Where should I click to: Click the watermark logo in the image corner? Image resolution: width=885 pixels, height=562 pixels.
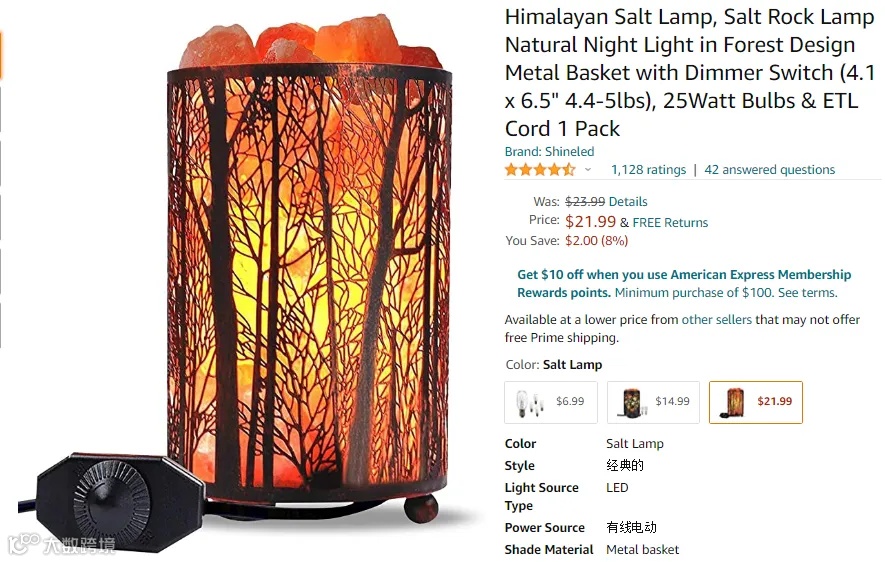click(61, 545)
